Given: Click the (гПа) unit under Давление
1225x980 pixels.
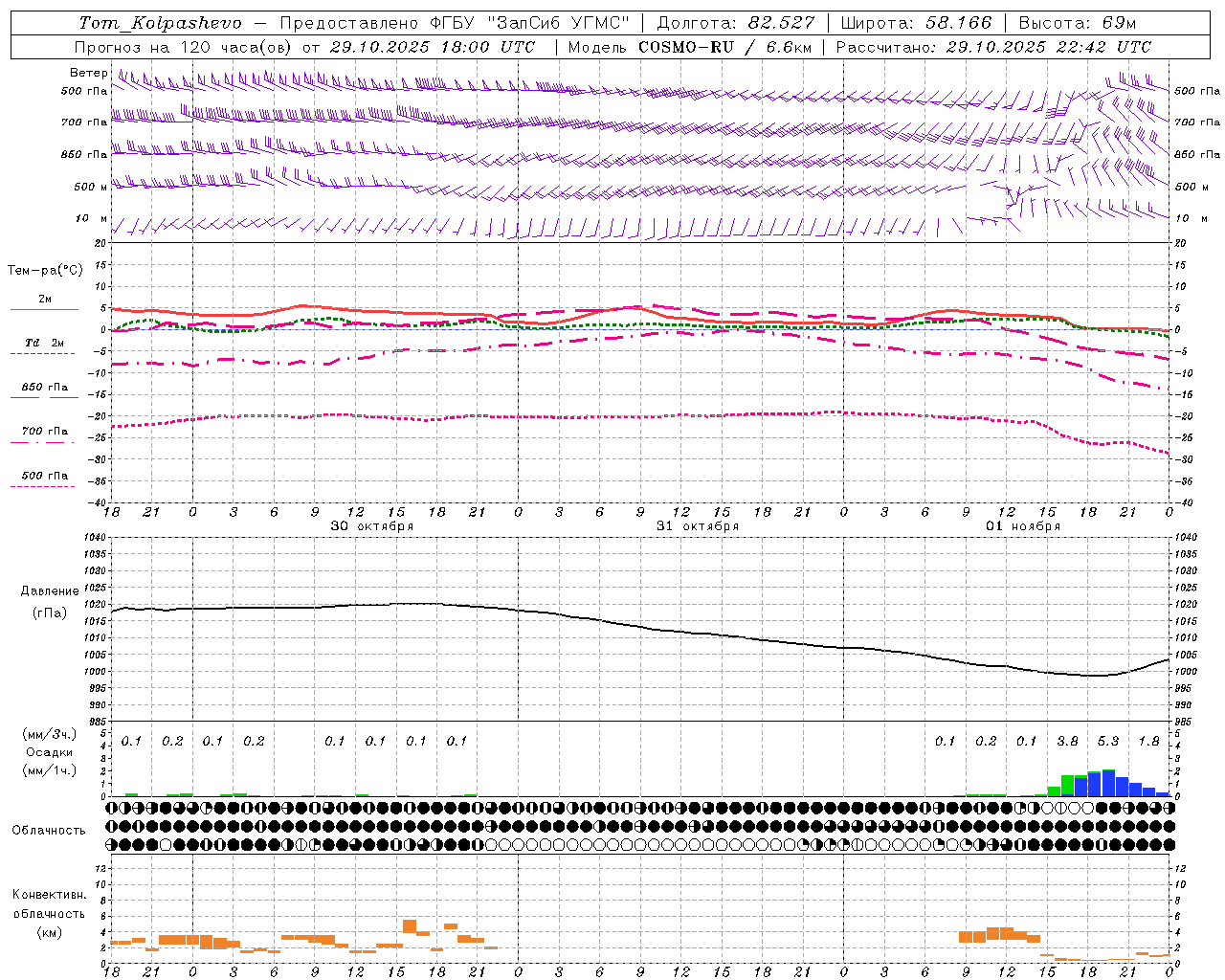Looking at the screenshot, I should click(x=50, y=613).
